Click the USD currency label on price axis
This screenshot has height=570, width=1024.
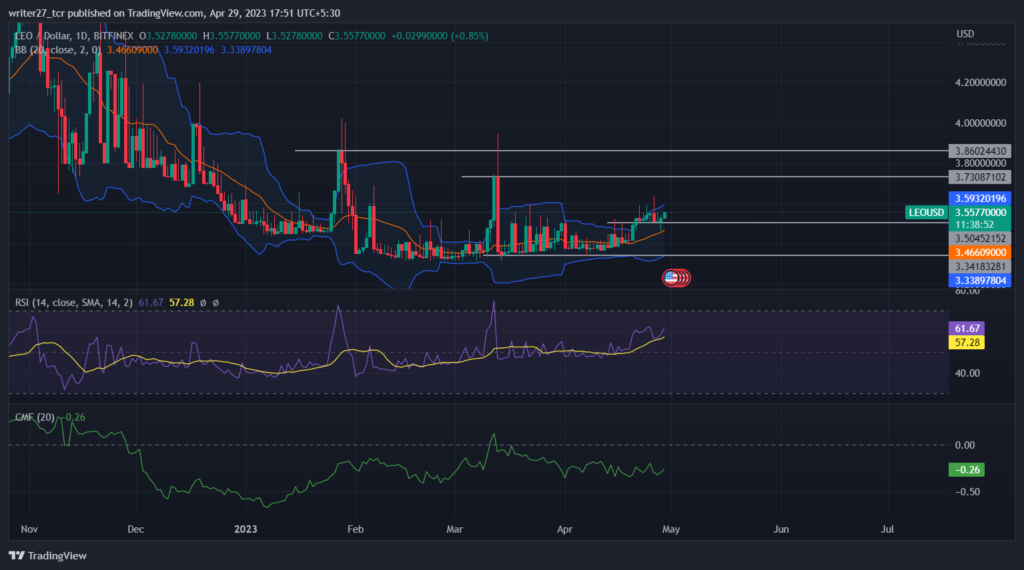[x=965, y=34]
